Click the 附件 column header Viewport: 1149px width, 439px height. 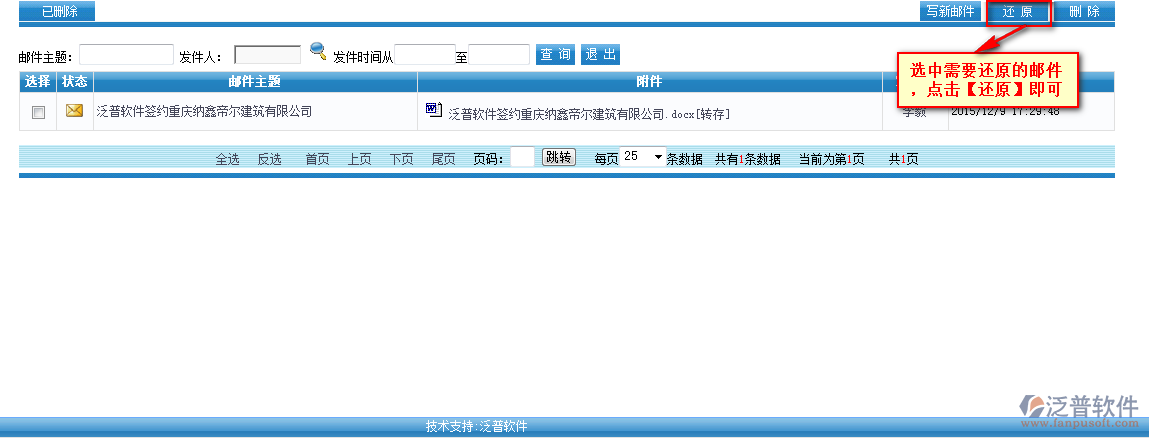coord(650,81)
